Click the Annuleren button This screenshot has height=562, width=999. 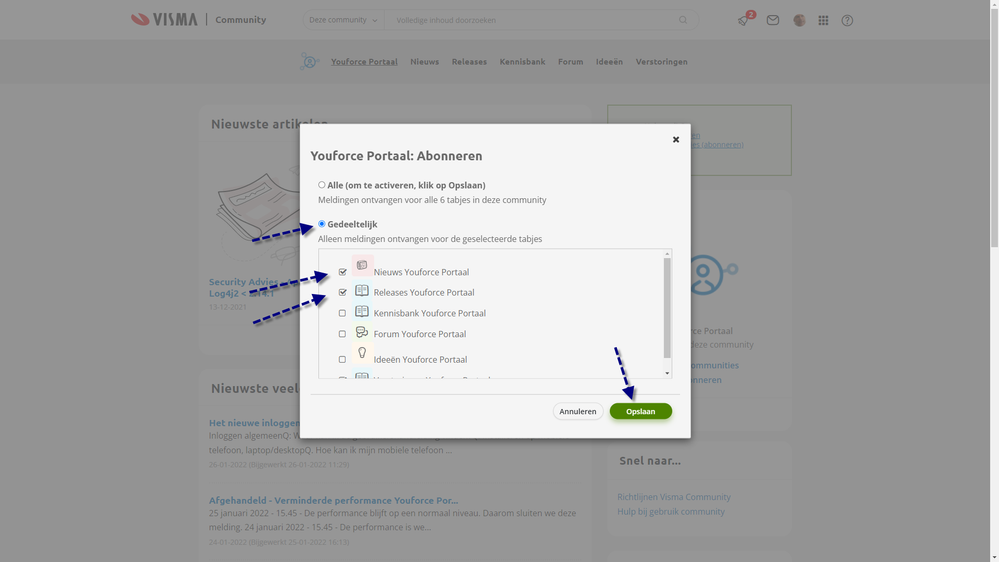pyautogui.click(x=578, y=411)
